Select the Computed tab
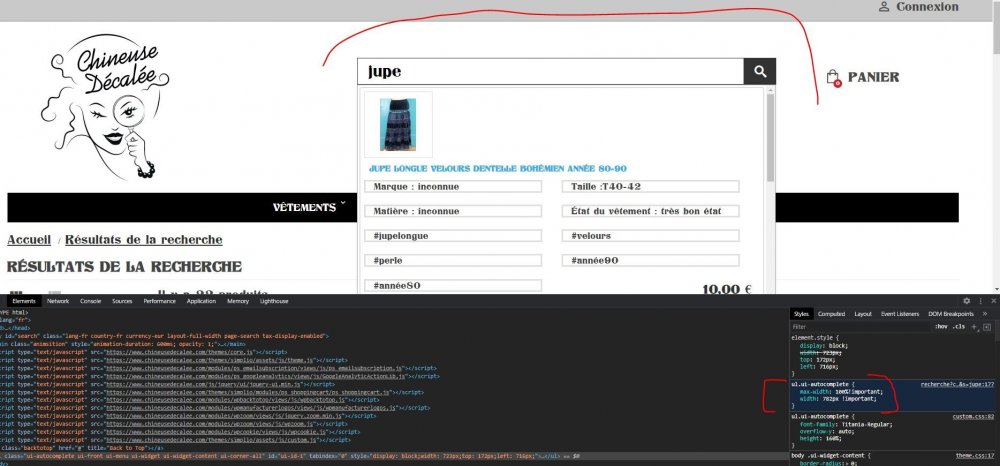Image resolution: width=1000 pixels, height=466 pixels. coord(832,314)
